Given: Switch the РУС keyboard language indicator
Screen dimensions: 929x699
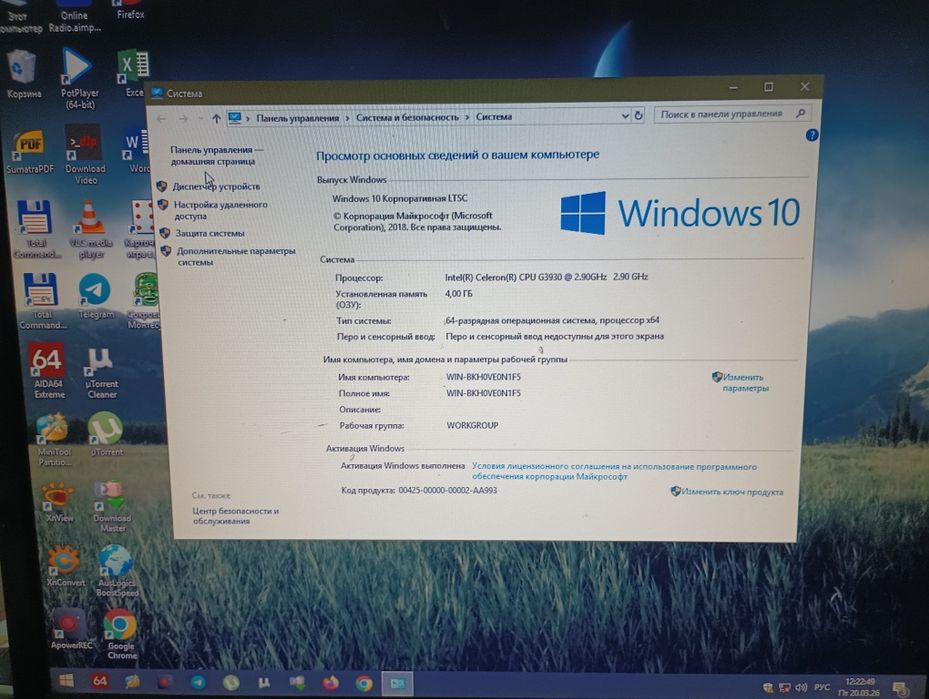Looking at the screenshot, I should click(822, 687).
